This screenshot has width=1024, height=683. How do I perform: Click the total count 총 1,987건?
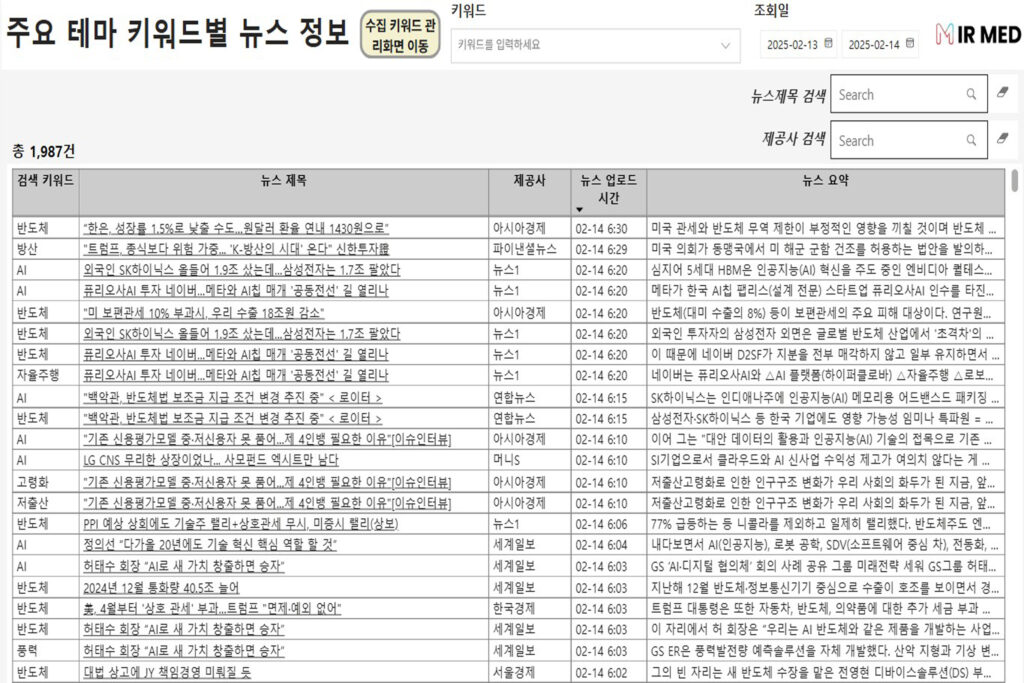[44, 151]
